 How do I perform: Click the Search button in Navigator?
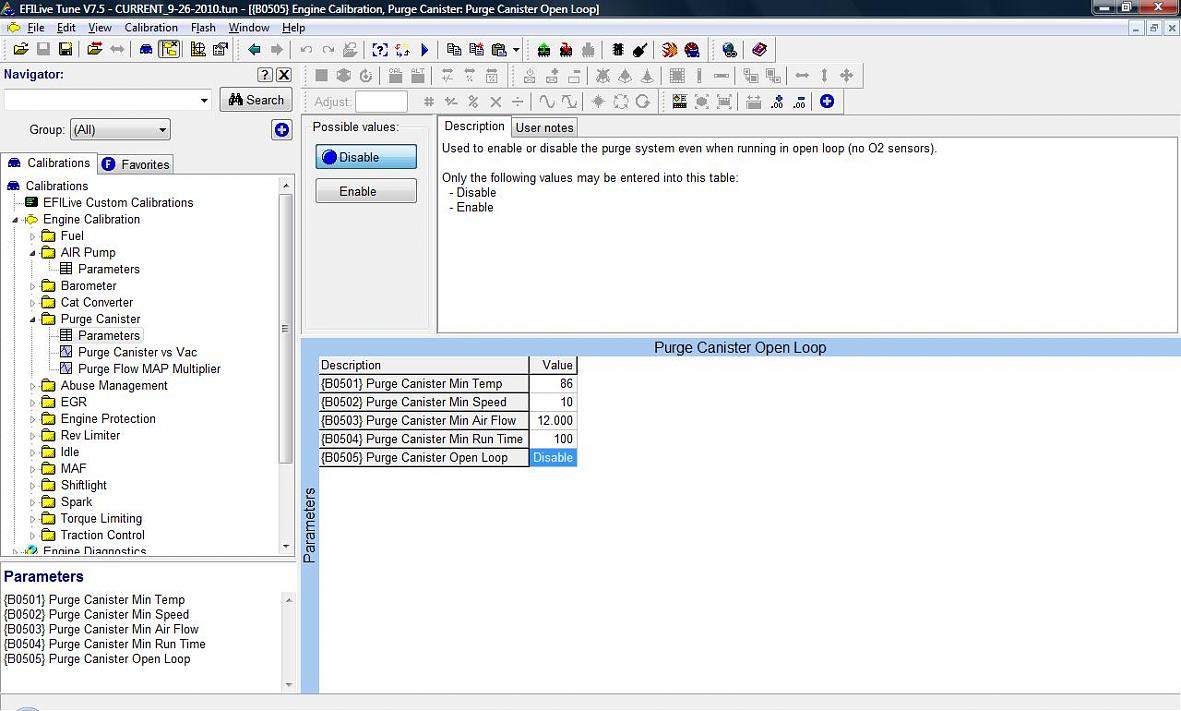click(256, 100)
